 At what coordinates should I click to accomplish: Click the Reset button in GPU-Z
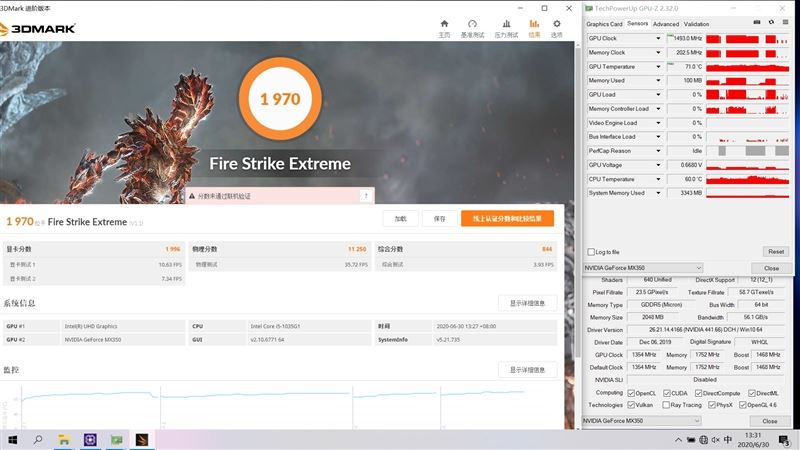(776, 252)
